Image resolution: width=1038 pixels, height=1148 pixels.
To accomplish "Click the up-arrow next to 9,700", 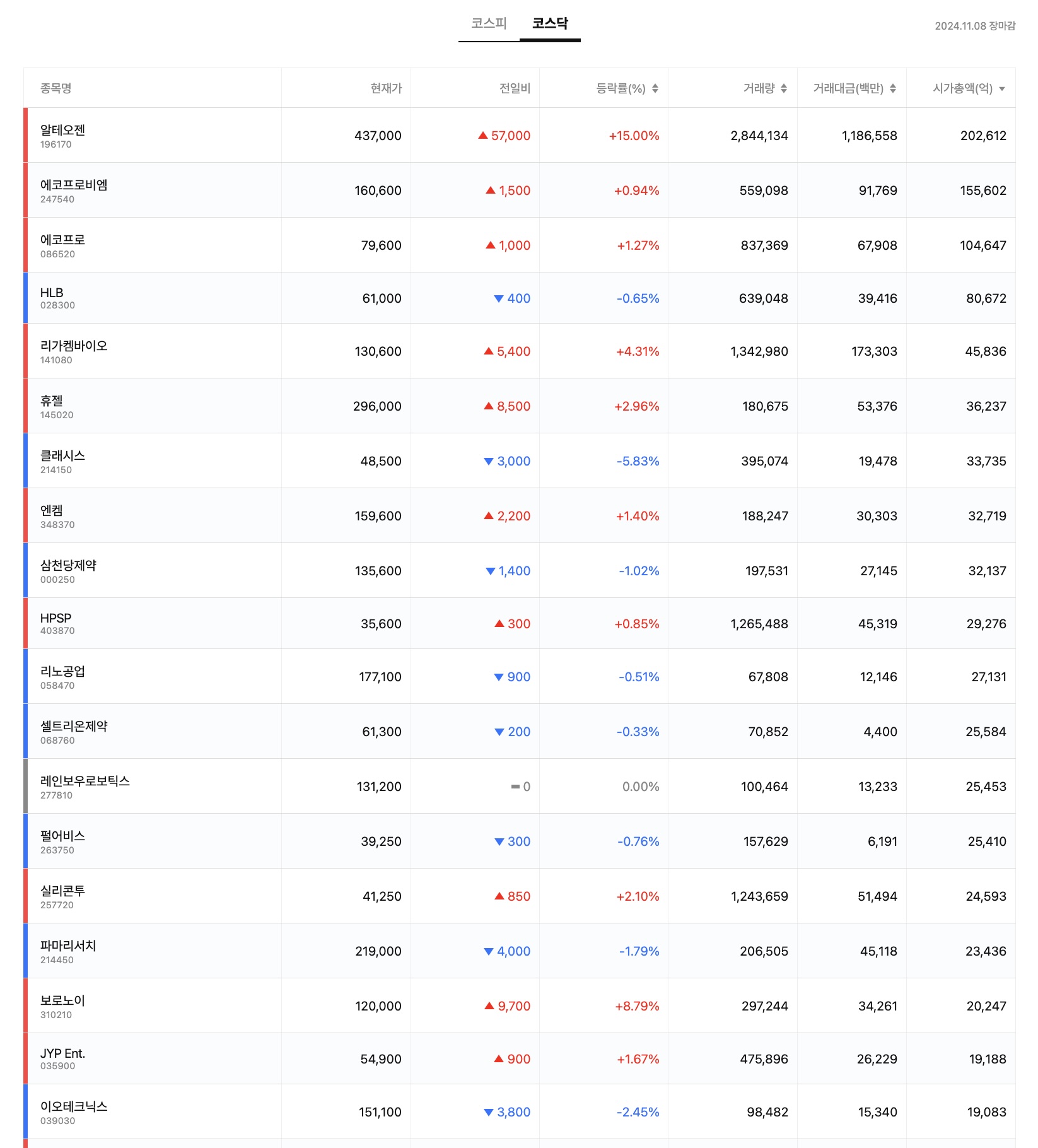I will 489,1005.
